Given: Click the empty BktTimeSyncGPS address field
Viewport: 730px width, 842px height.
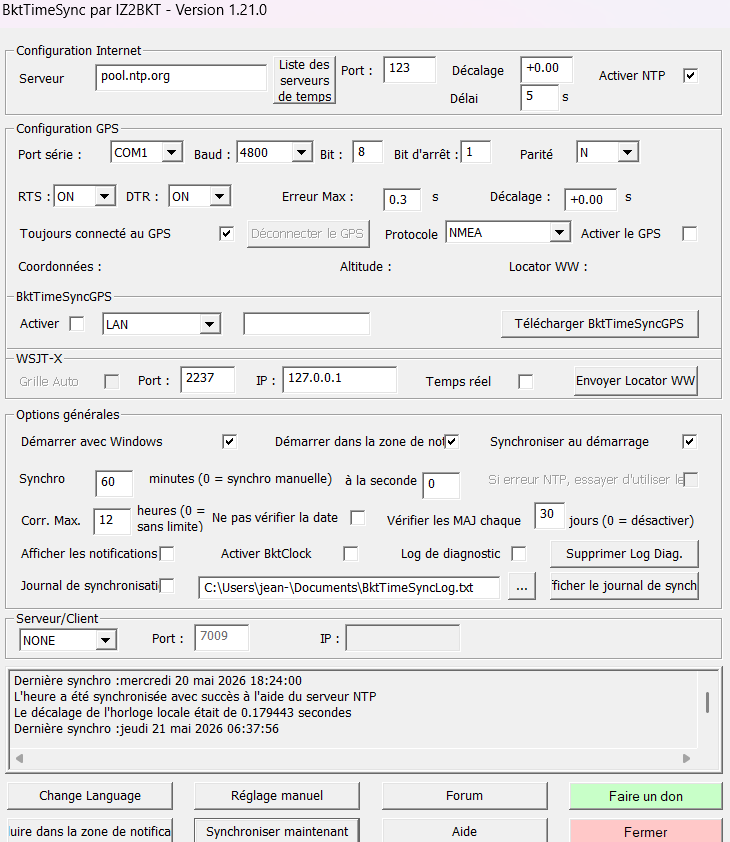Looking at the screenshot, I should pyautogui.click(x=306, y=324).
